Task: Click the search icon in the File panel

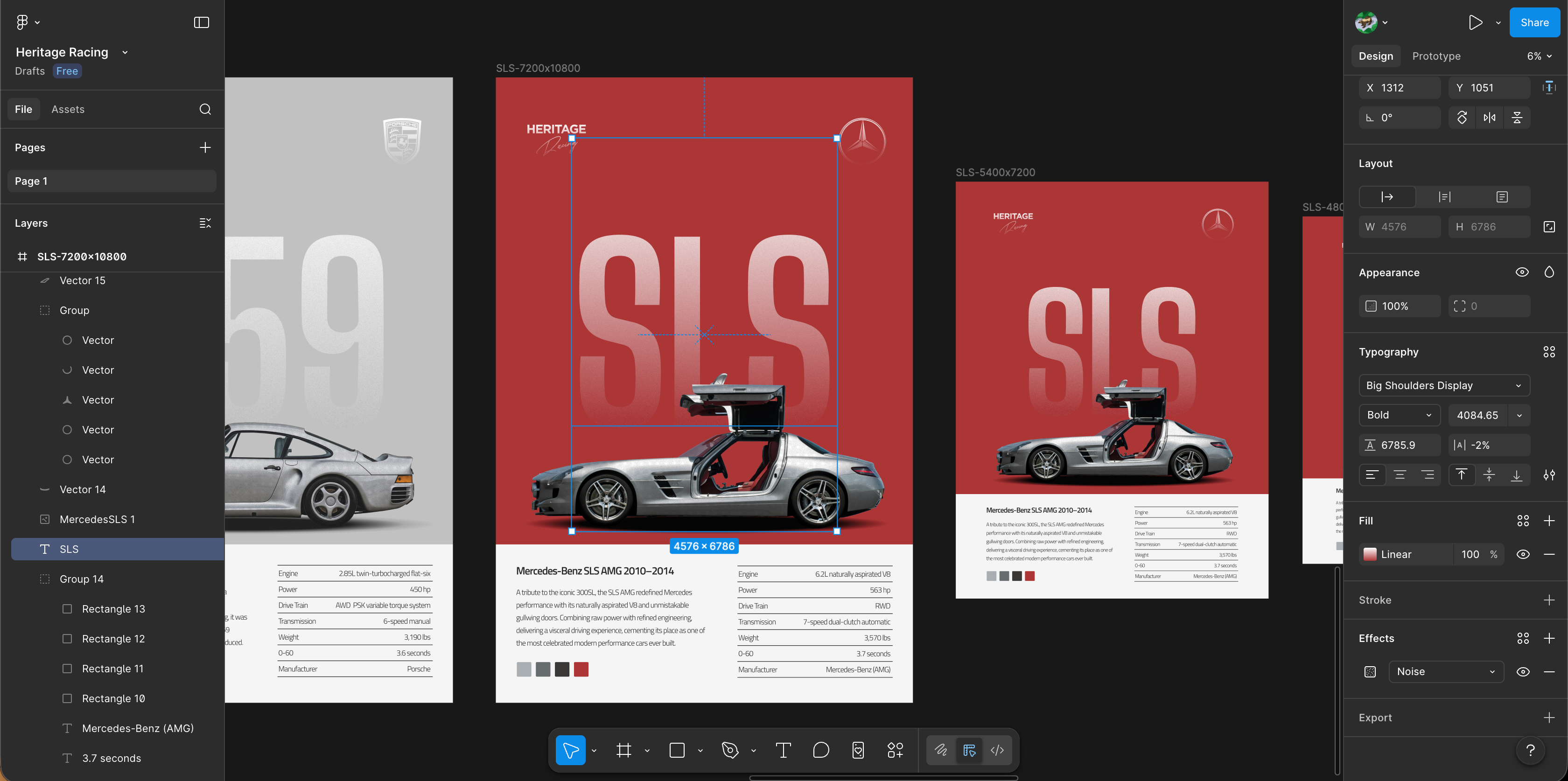Action: coord(205,109)
